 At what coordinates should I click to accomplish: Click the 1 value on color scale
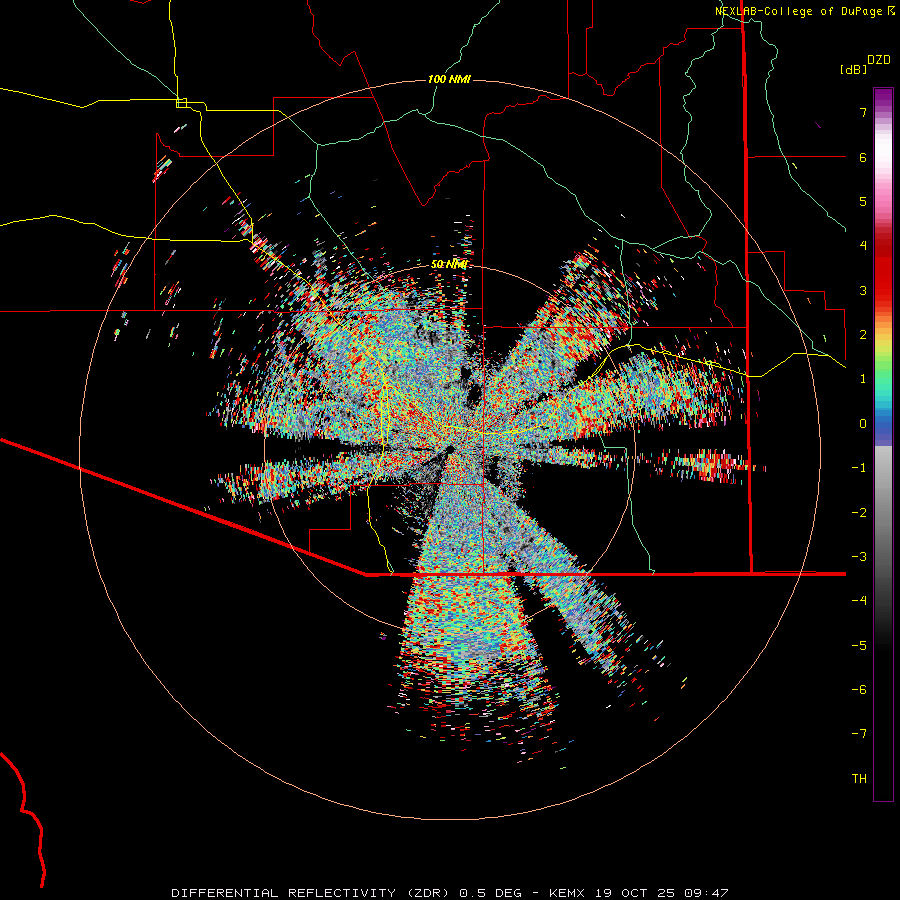pyautogui.click(x=863, y=379)
